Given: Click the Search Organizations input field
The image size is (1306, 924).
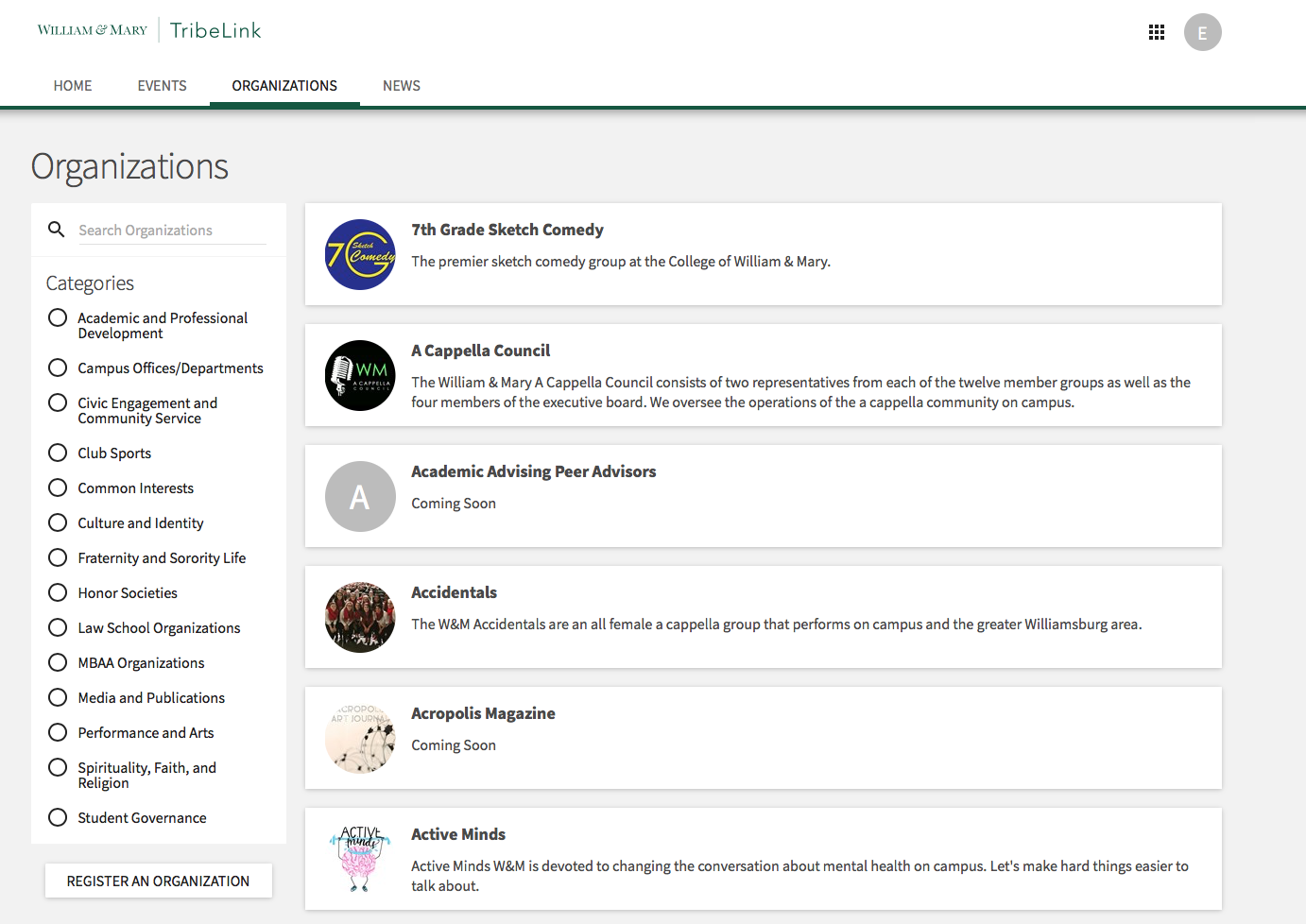Looking at the screenshot, I should [171, 231].
